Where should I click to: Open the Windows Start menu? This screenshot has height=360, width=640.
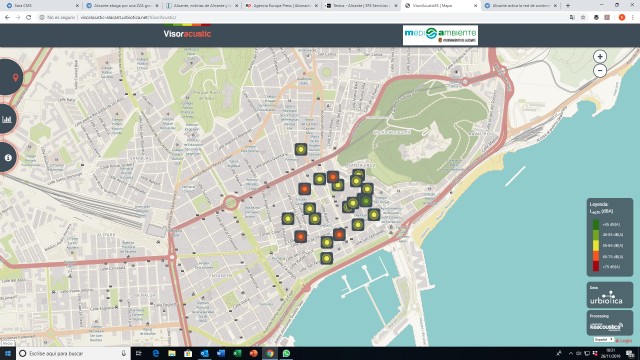(8, 353)
